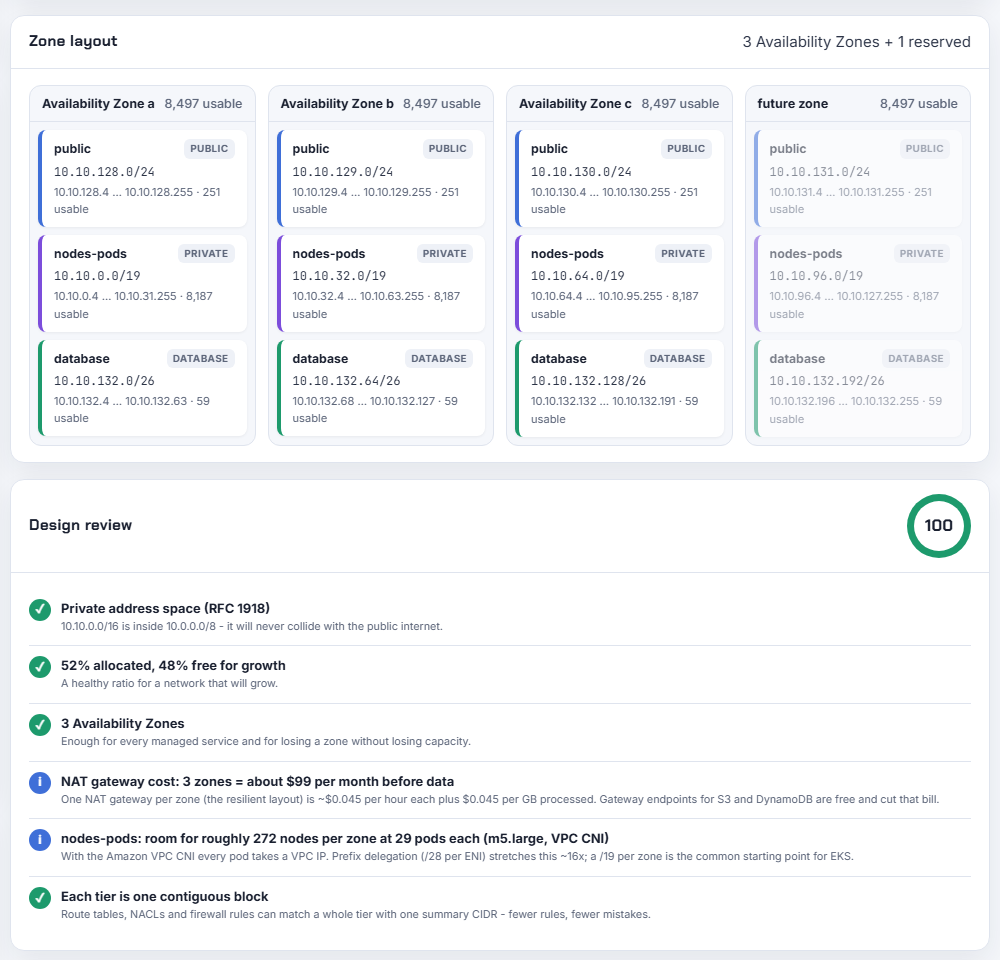This screenshot has height=960, width=1000.
Task: Click CIDR text 10.10.0.0/19
Action: pyautogui.click(x=97, y=276)
